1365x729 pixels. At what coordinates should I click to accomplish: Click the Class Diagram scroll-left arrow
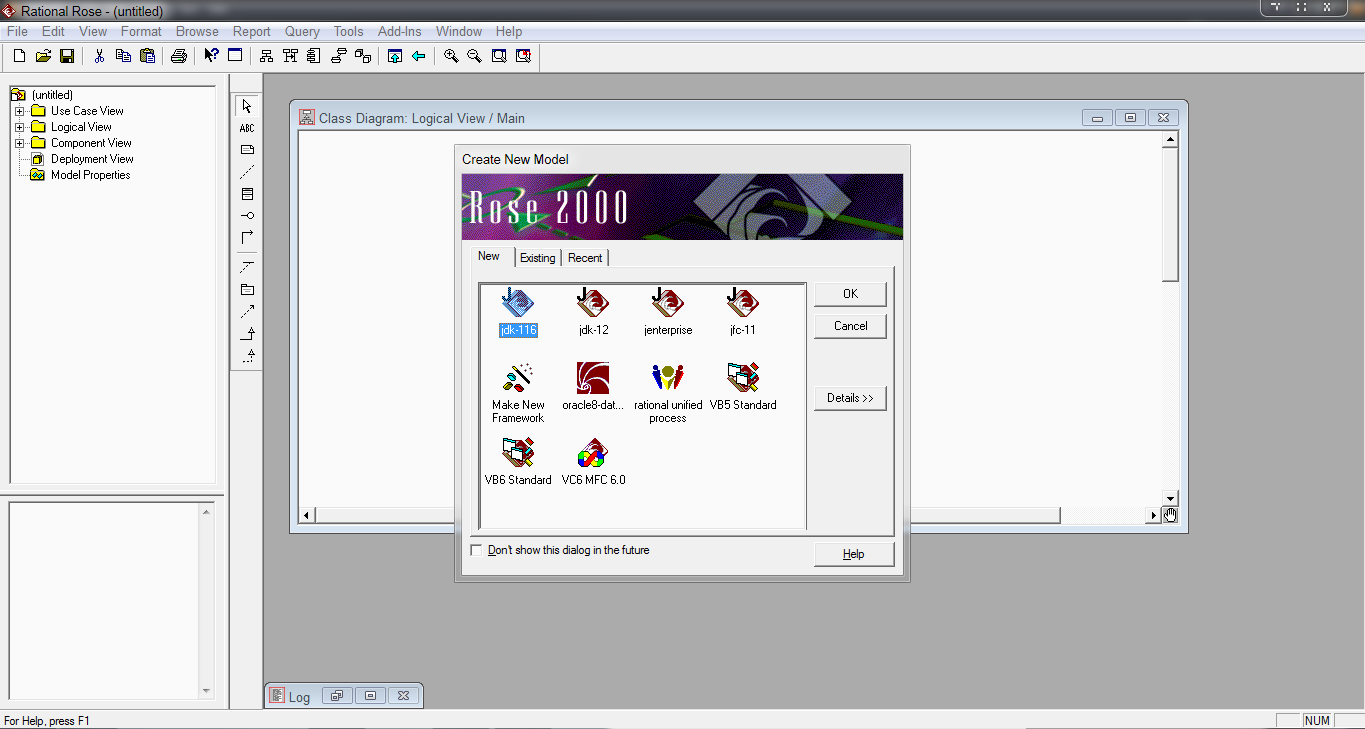tap(307, 515)
